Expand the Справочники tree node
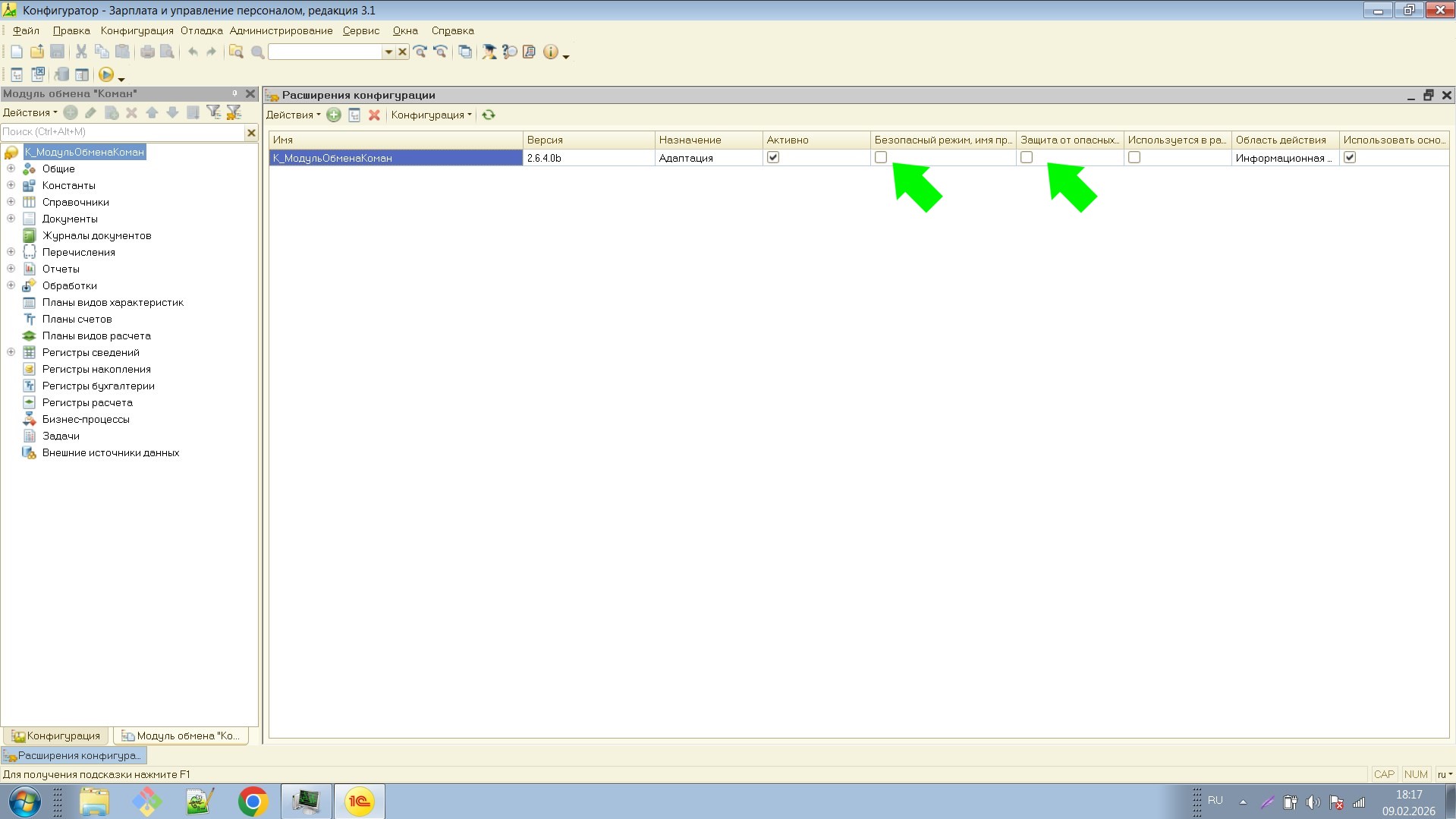The image size is (1456, 819). 11,202
